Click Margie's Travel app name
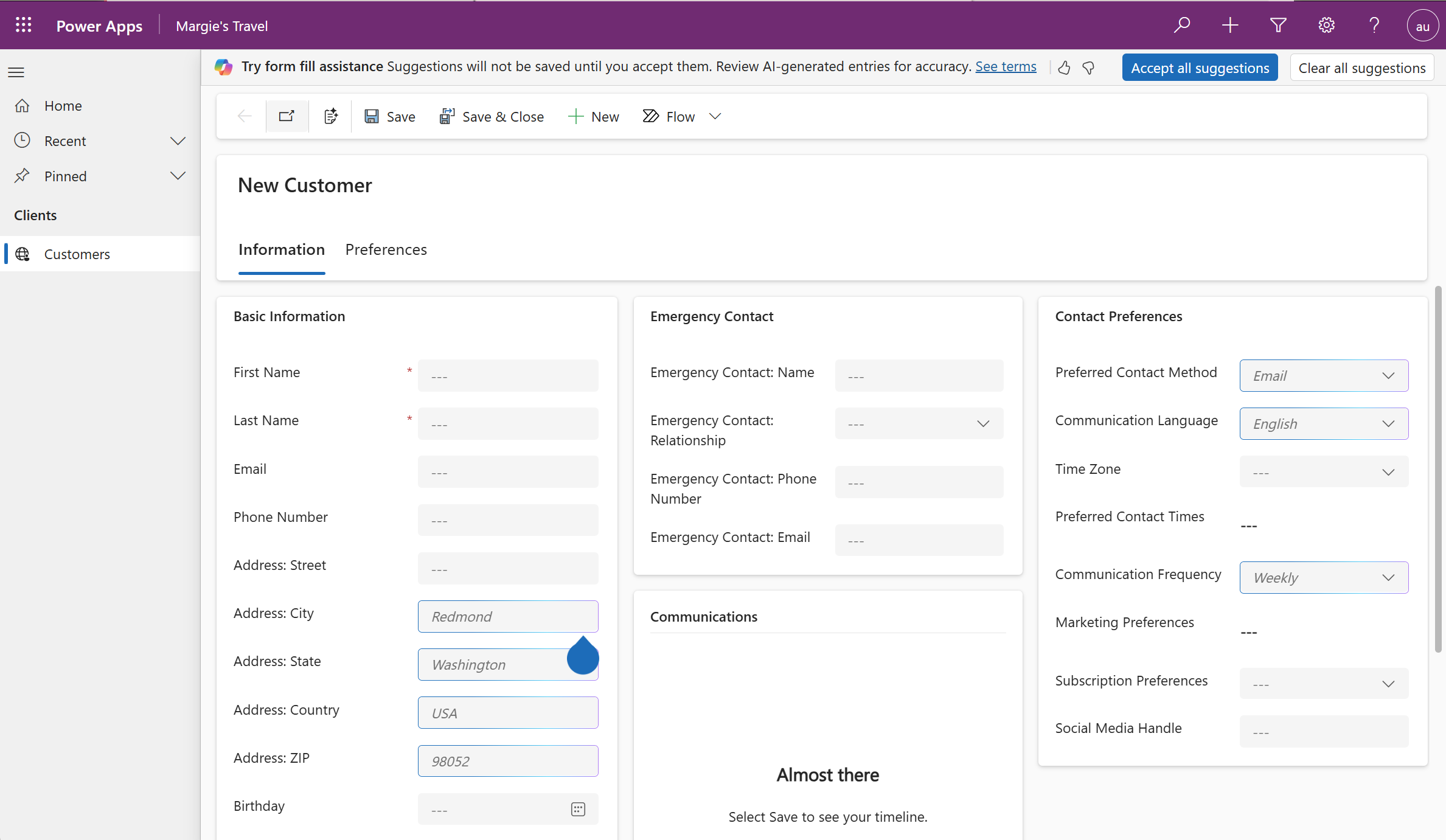 click(222, 26)
